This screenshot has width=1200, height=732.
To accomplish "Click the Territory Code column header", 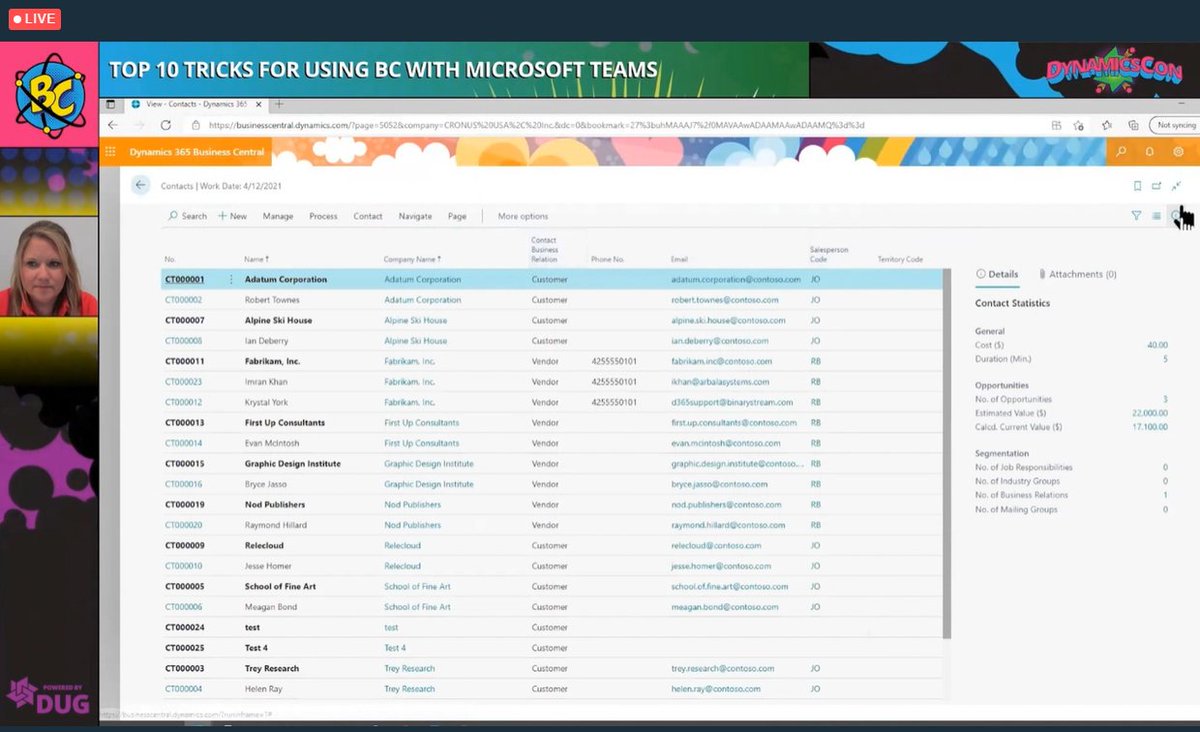I will 900,259.
